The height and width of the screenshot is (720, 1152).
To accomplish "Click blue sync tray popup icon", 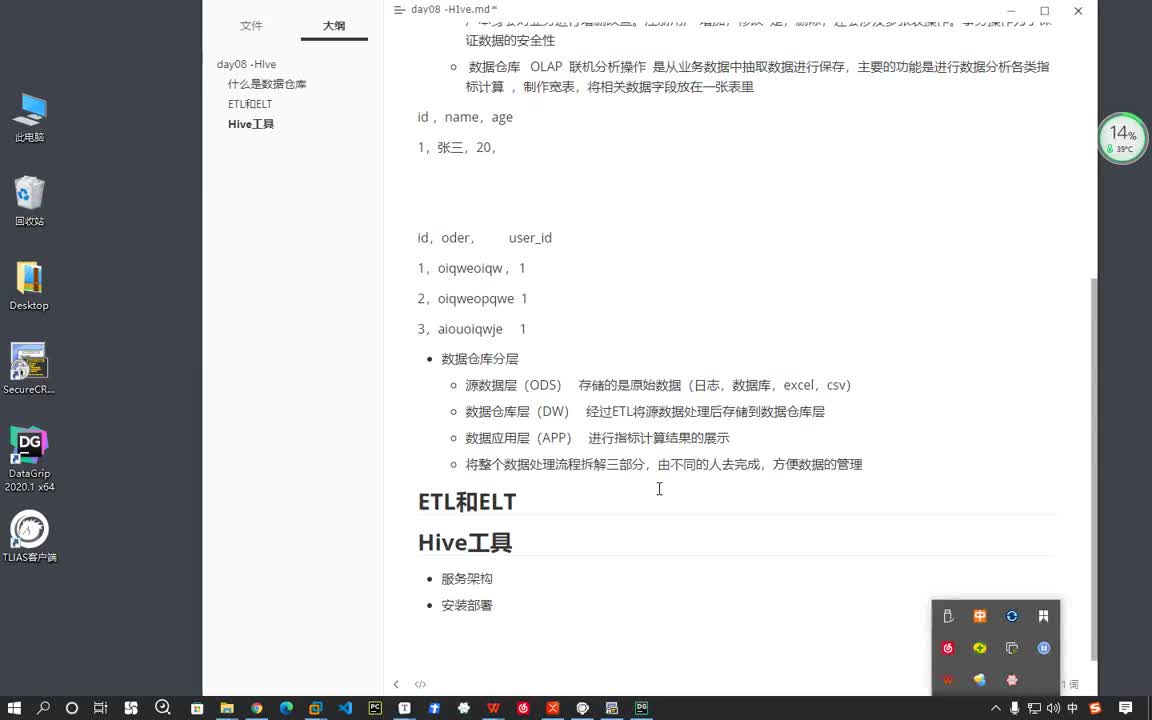I will pos(1012,616).
